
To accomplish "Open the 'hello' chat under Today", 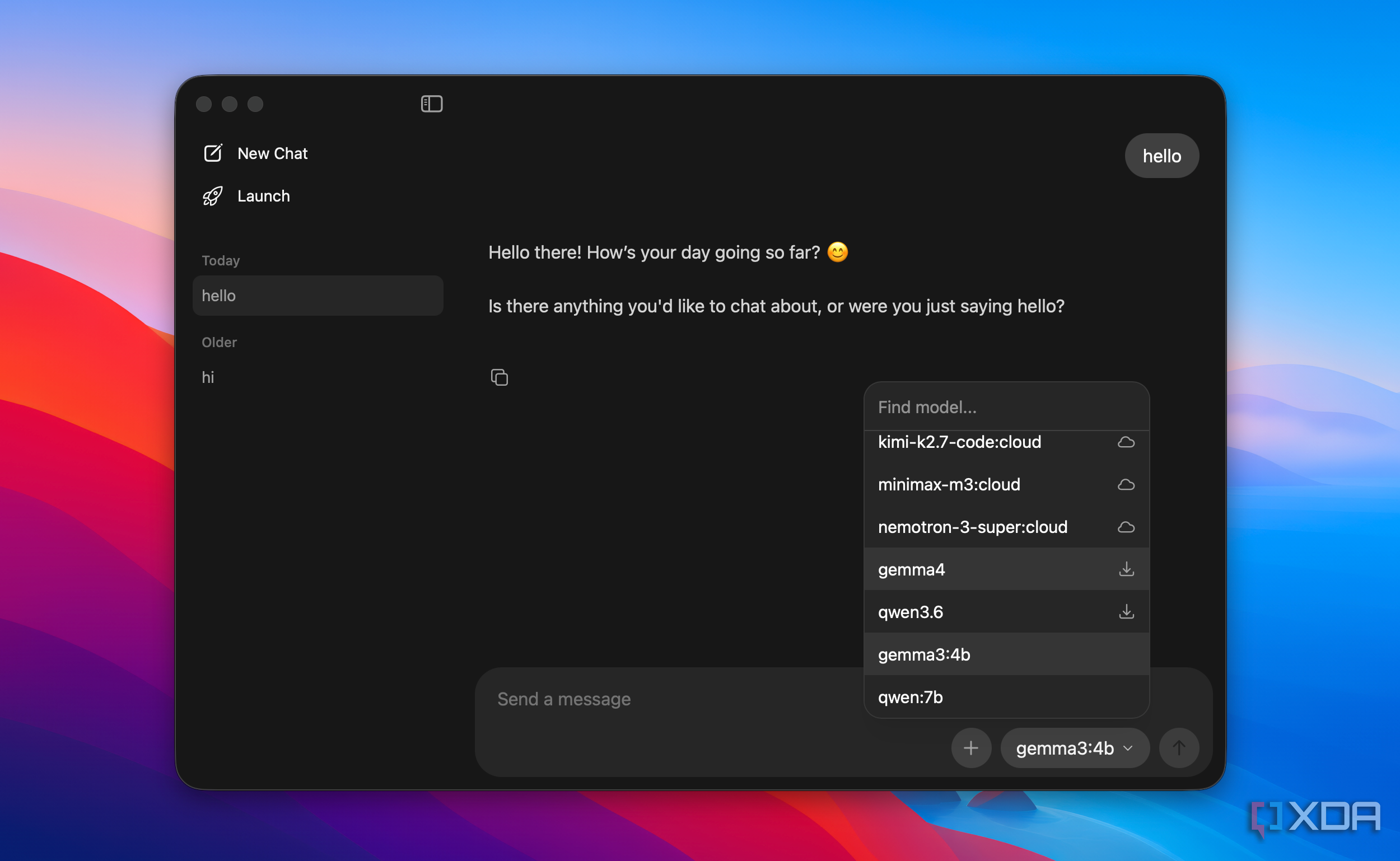I will click(x=318, y=296).
